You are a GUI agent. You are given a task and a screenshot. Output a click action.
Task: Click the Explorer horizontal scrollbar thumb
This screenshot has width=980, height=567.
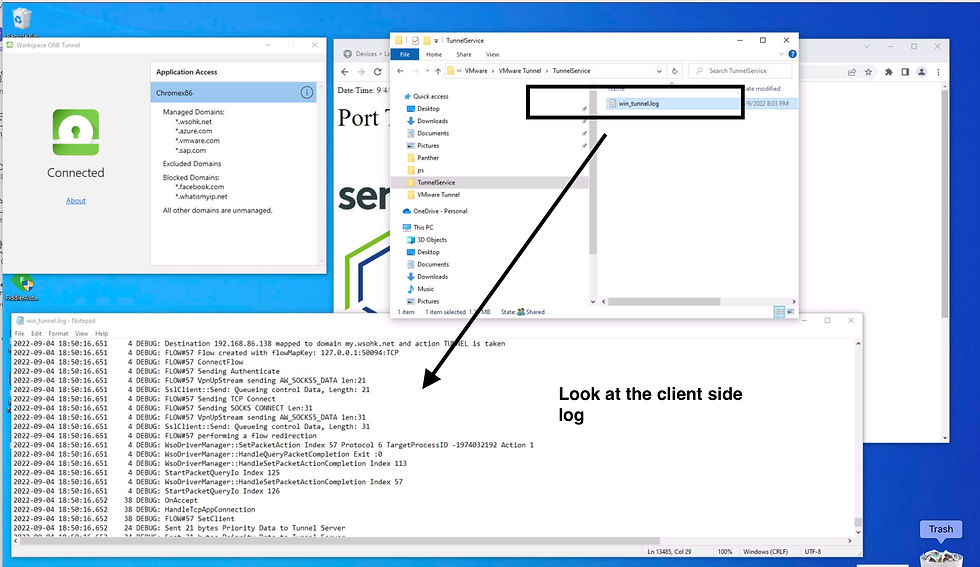(x=664, y=301)
